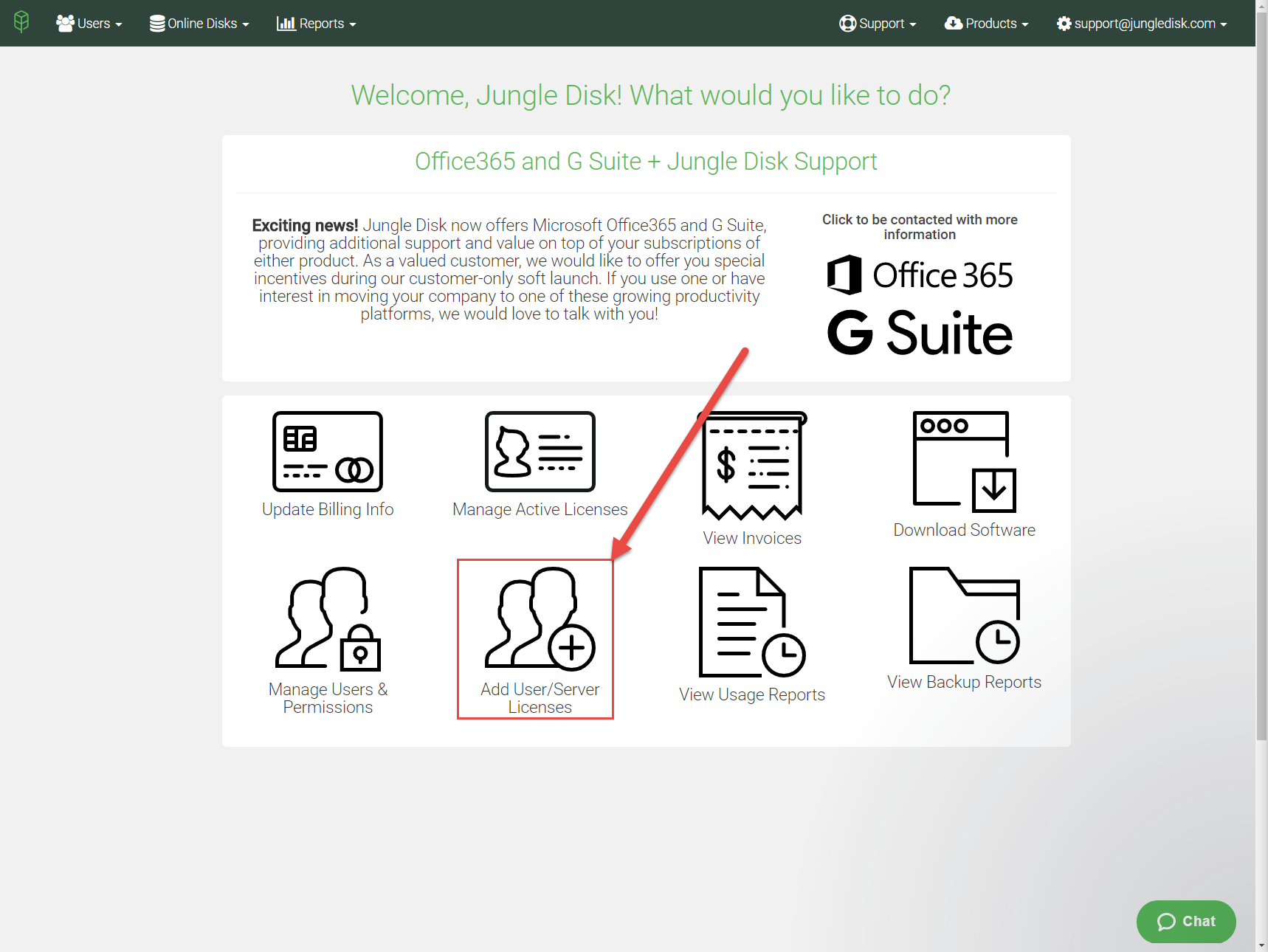The image size is (1268, 952).
Task: Click 'Click to be contacted with more information' text
Action: coord(920,227)
